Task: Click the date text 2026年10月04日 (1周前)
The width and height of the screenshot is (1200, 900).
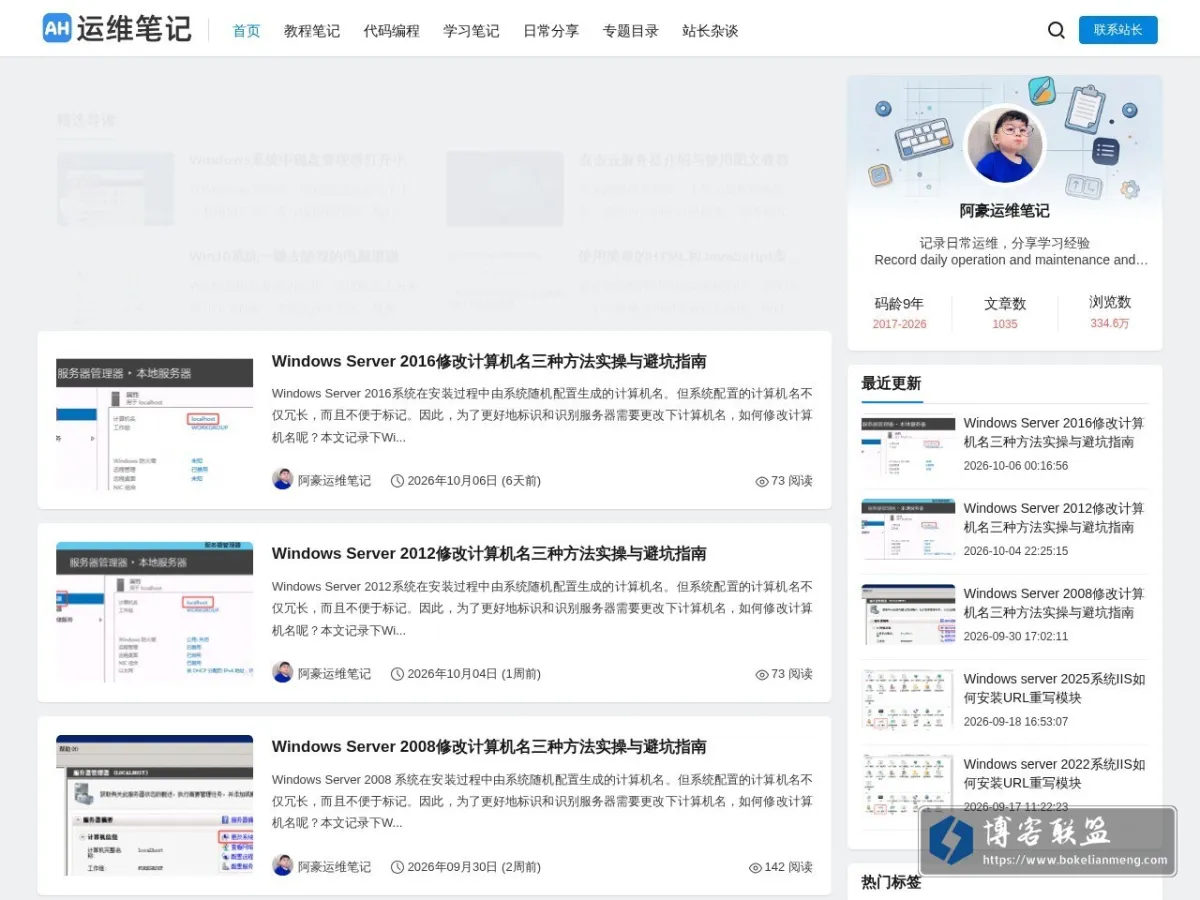Action: [x=474, y=674]
